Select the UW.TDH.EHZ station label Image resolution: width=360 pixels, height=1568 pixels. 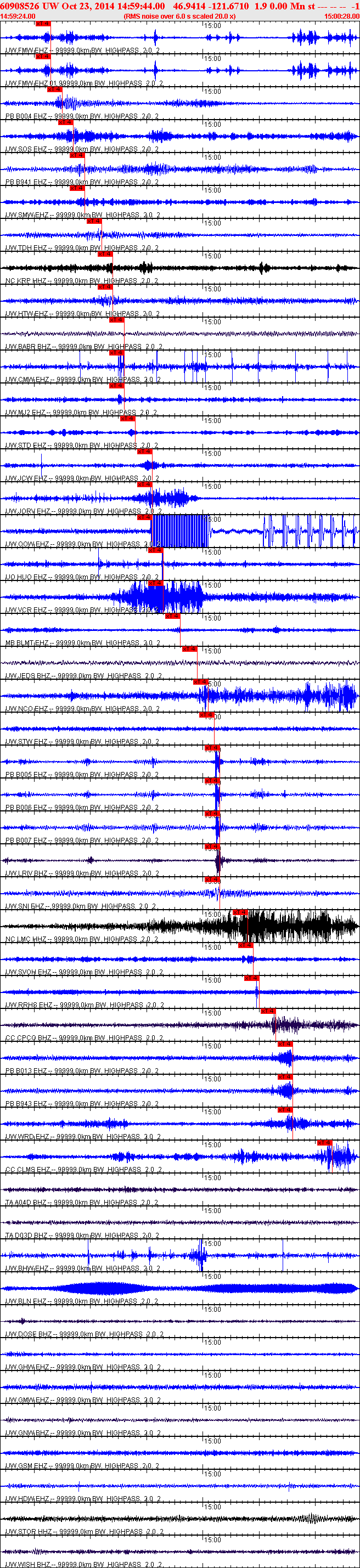point(82,248)
